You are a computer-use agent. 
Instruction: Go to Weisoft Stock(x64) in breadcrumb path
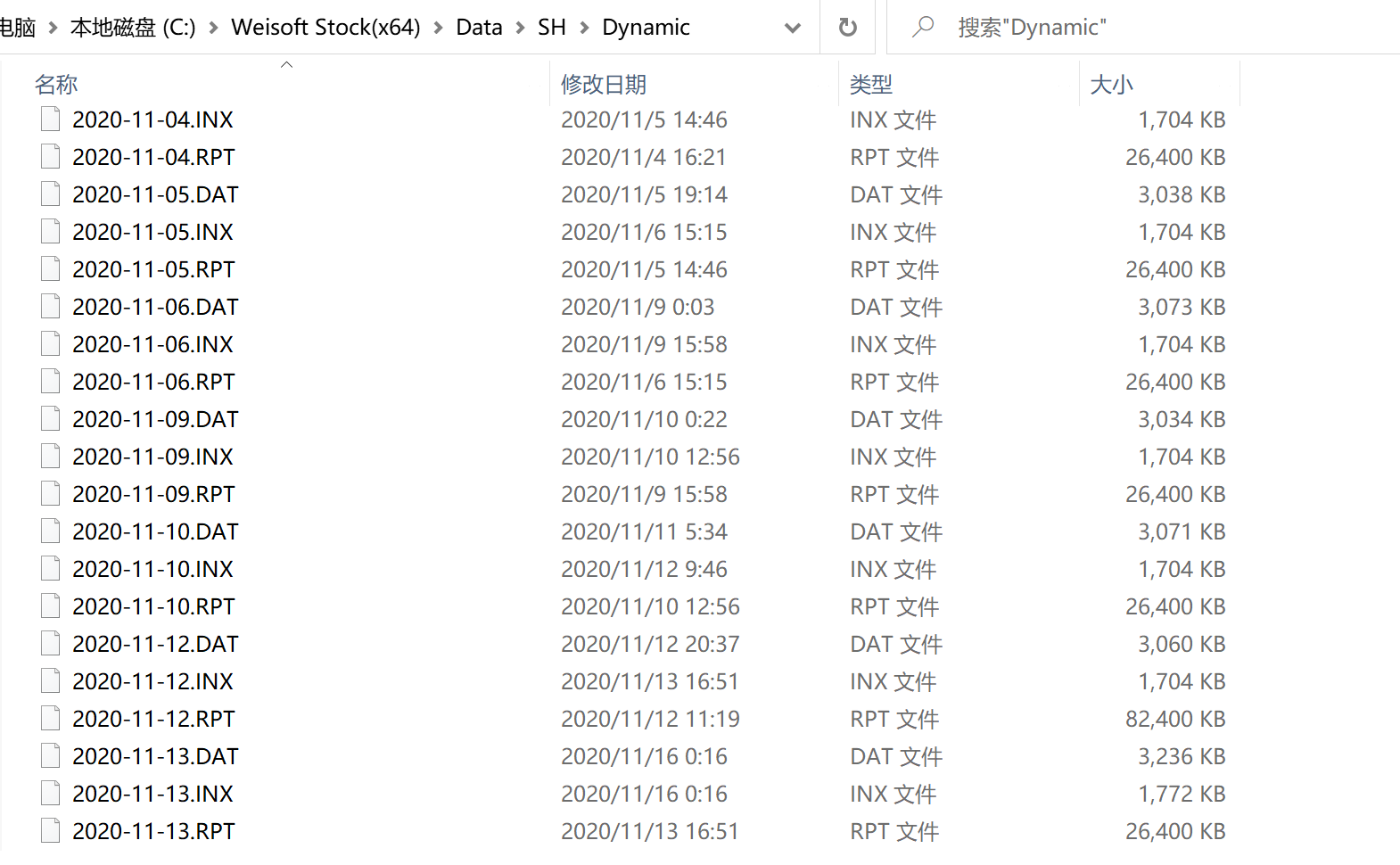point(325,28)
